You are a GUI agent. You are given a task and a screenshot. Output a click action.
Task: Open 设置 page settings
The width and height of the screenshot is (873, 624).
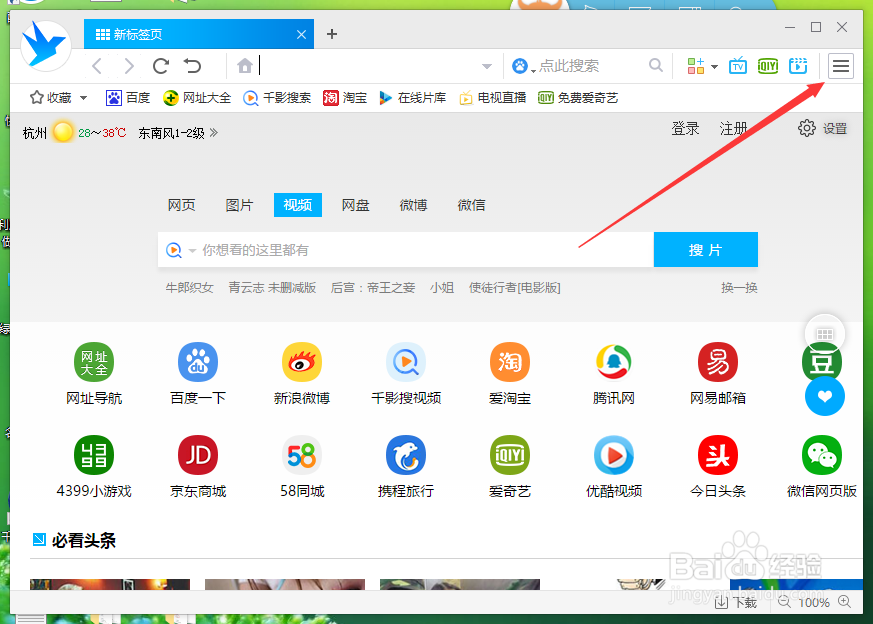822,129
